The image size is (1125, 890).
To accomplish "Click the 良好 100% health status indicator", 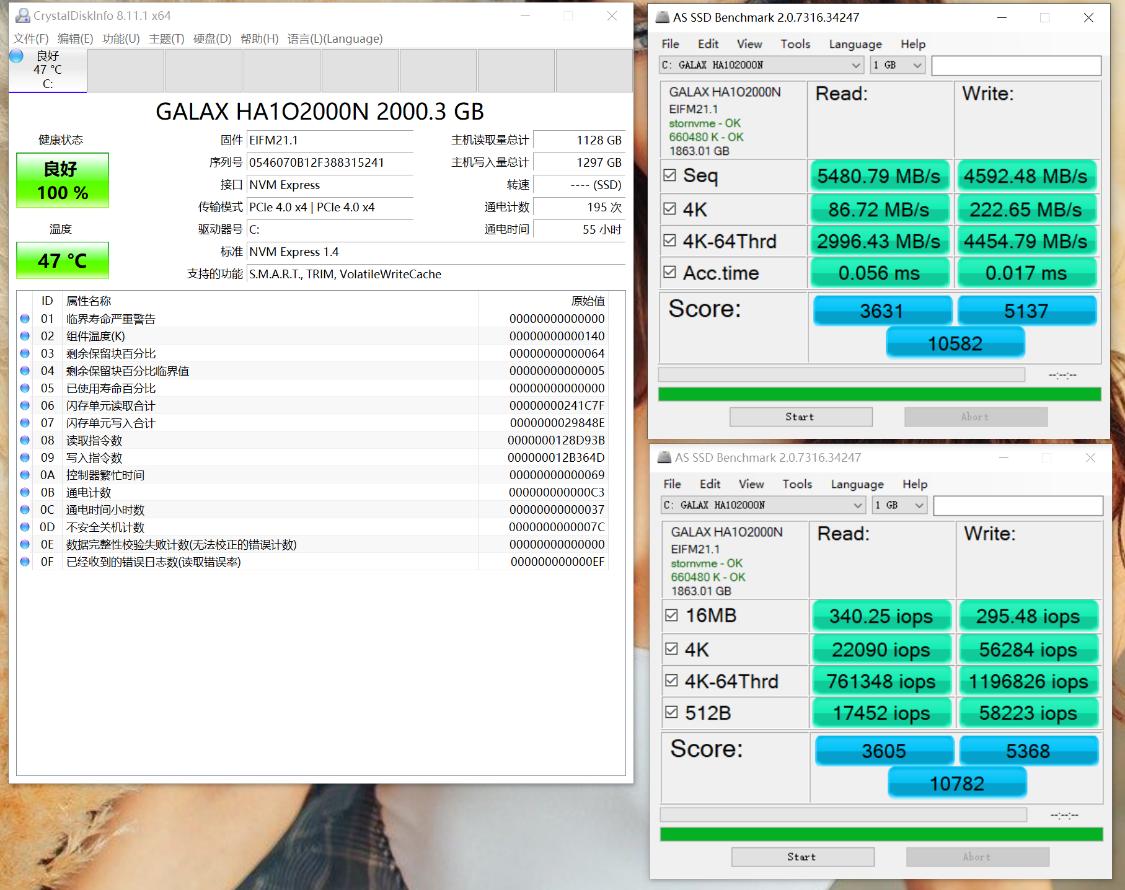I will point(62,180).
